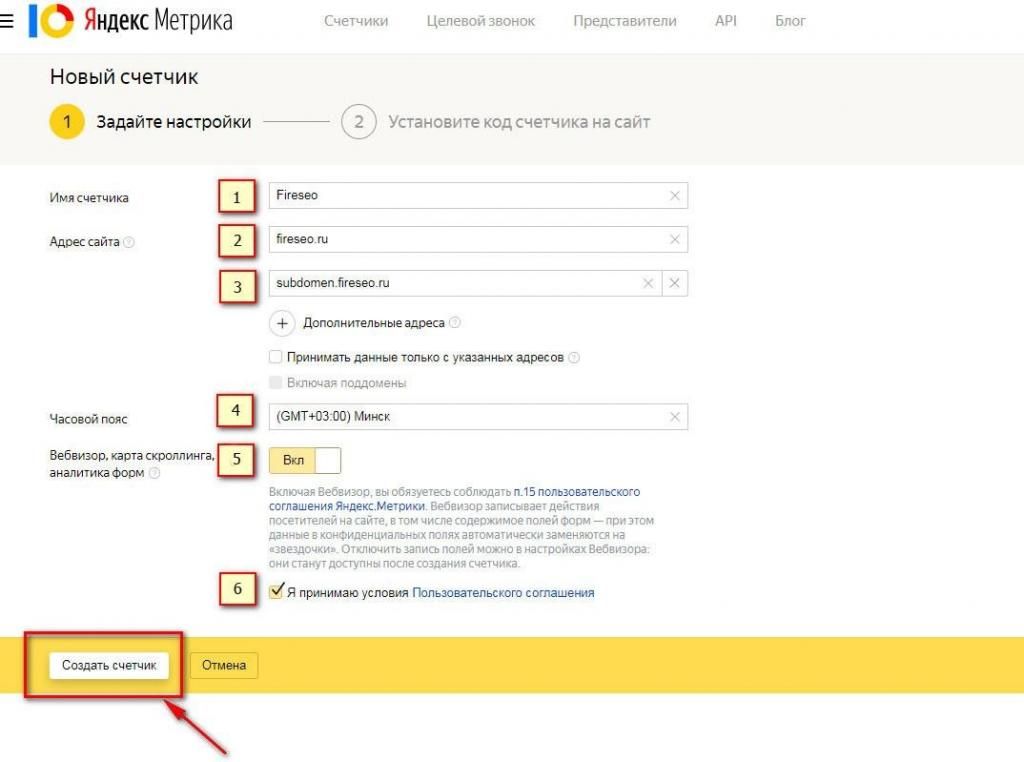Image resolution: width=1024 pixels, height=762 pixels.
Task: Clear text in subdomen.fireseo.ru field
Action: (x=648, y=283)
